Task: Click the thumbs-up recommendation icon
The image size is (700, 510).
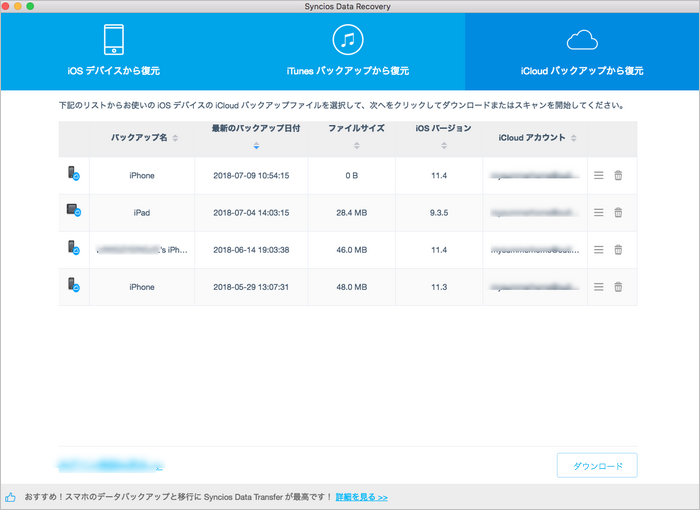Action: click(x=10, y=497)
